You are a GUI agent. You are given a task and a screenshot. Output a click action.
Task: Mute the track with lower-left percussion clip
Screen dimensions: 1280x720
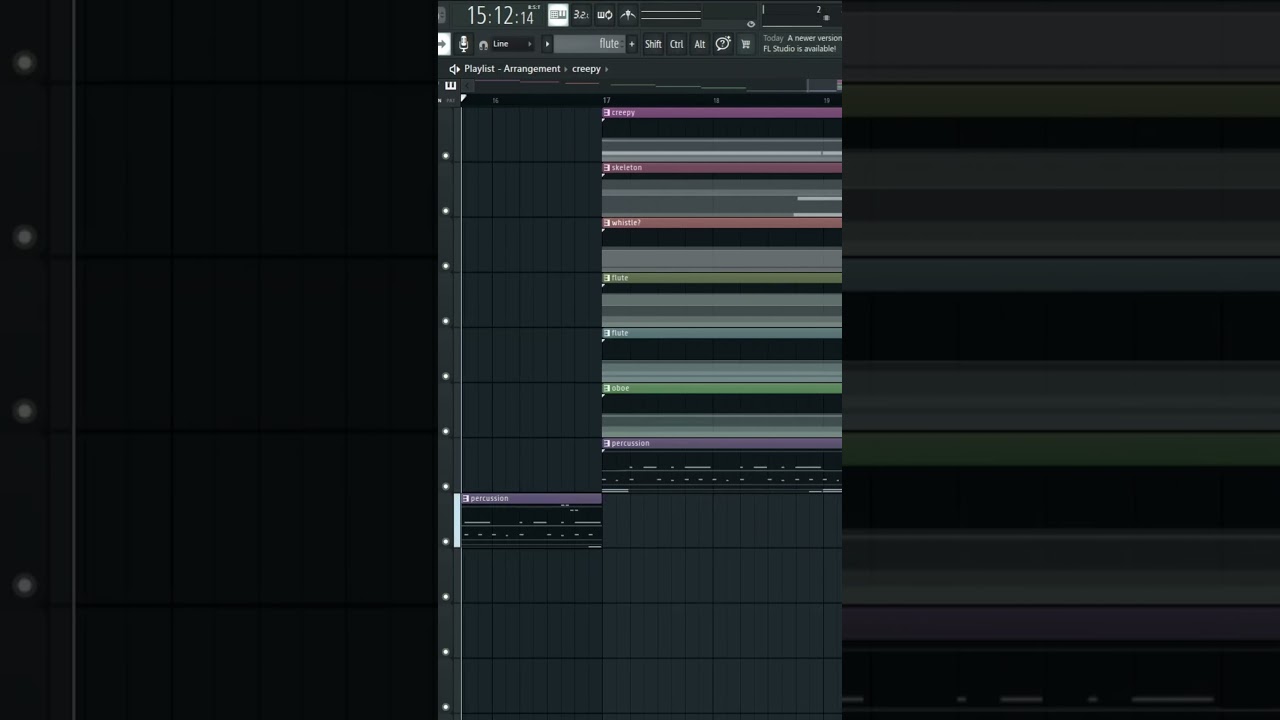[x=446, y=541]
